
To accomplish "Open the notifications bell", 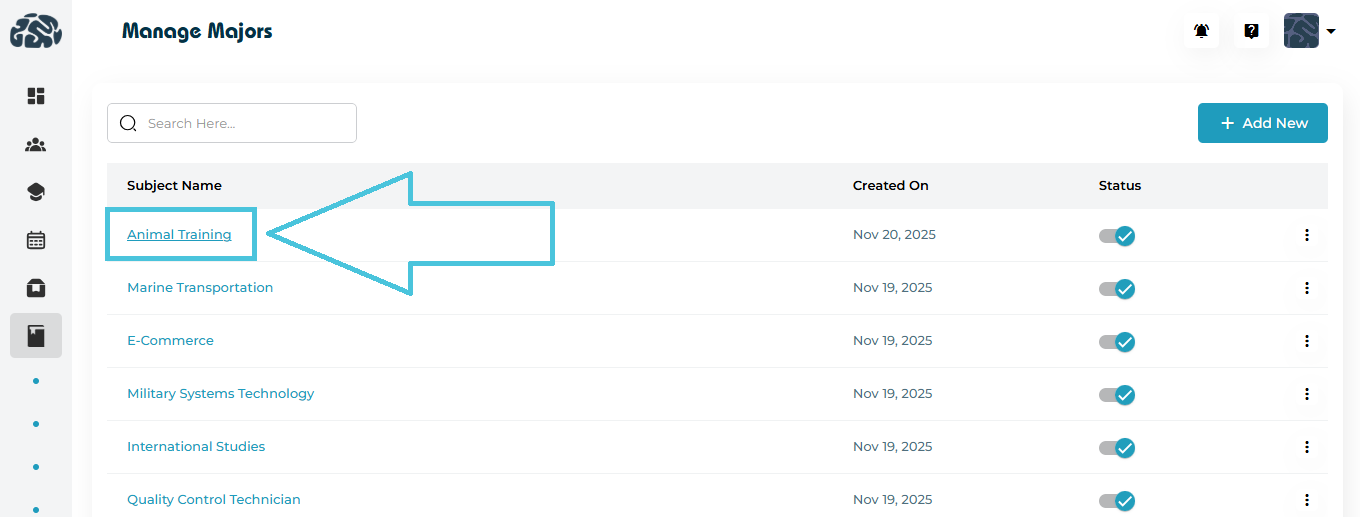I will 1202,31.
